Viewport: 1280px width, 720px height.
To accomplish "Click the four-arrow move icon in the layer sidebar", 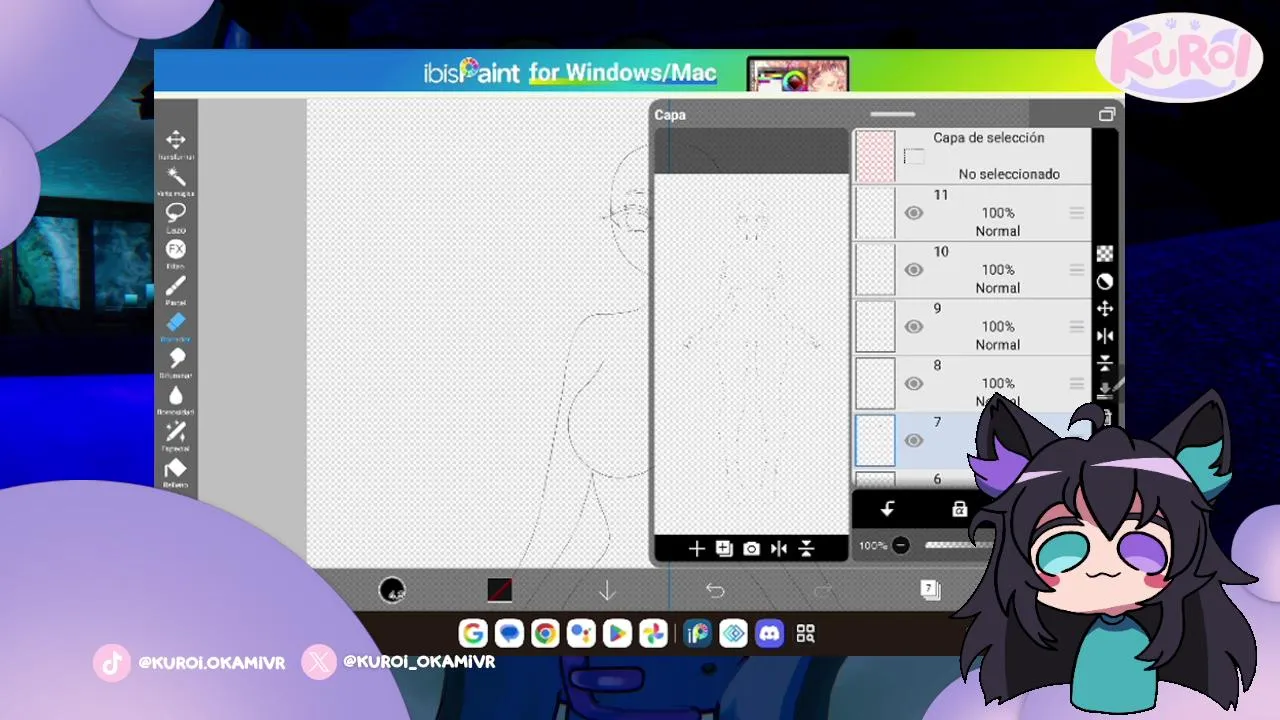I will pos(1105,309).
